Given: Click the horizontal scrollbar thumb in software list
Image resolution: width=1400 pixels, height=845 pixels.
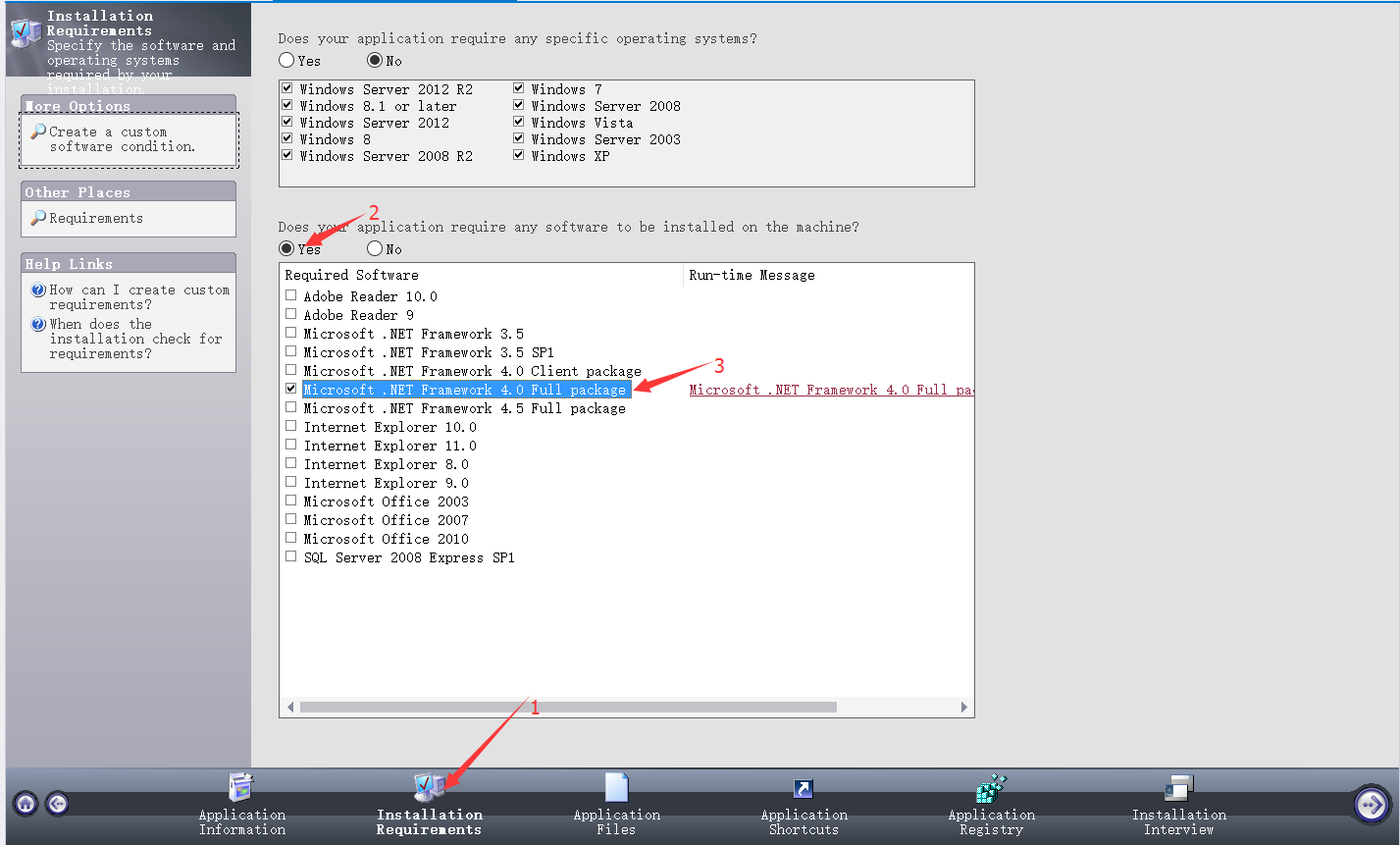Looking at the screenshot, I should point(568,707).
